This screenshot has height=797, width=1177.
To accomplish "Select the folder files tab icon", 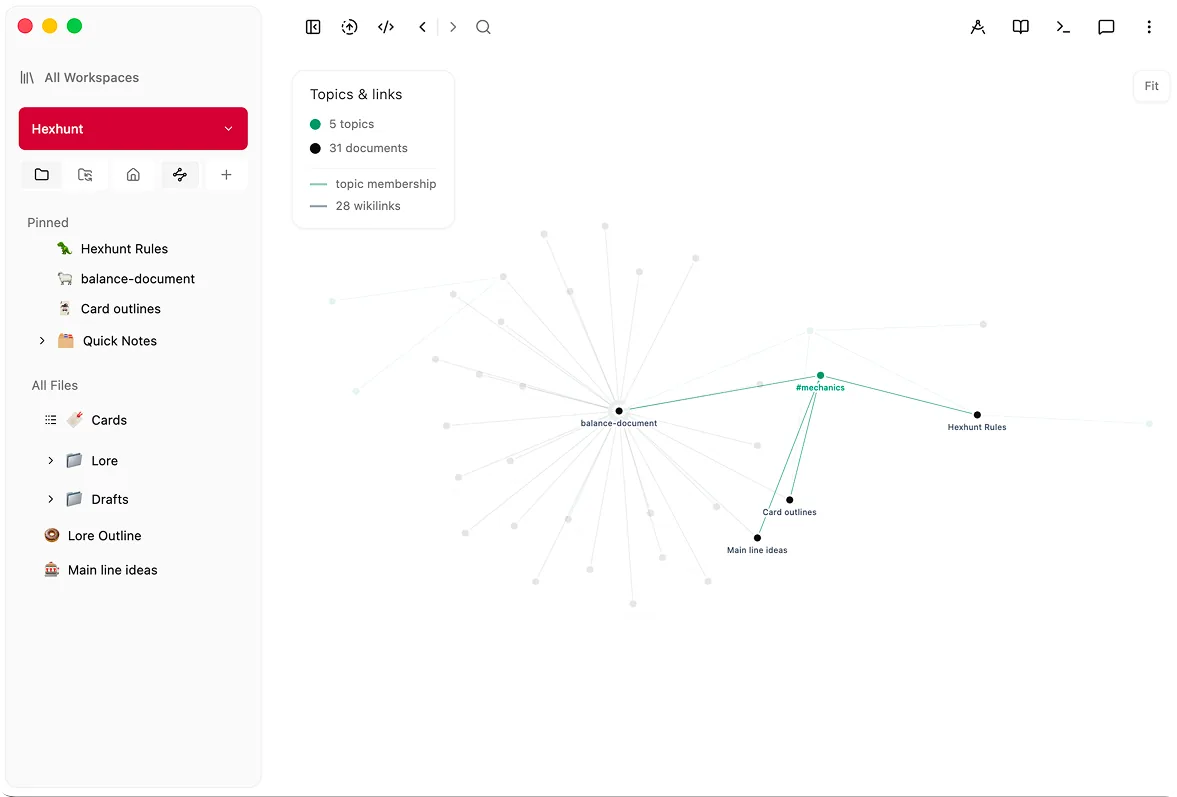I will (x=42, y=175).
